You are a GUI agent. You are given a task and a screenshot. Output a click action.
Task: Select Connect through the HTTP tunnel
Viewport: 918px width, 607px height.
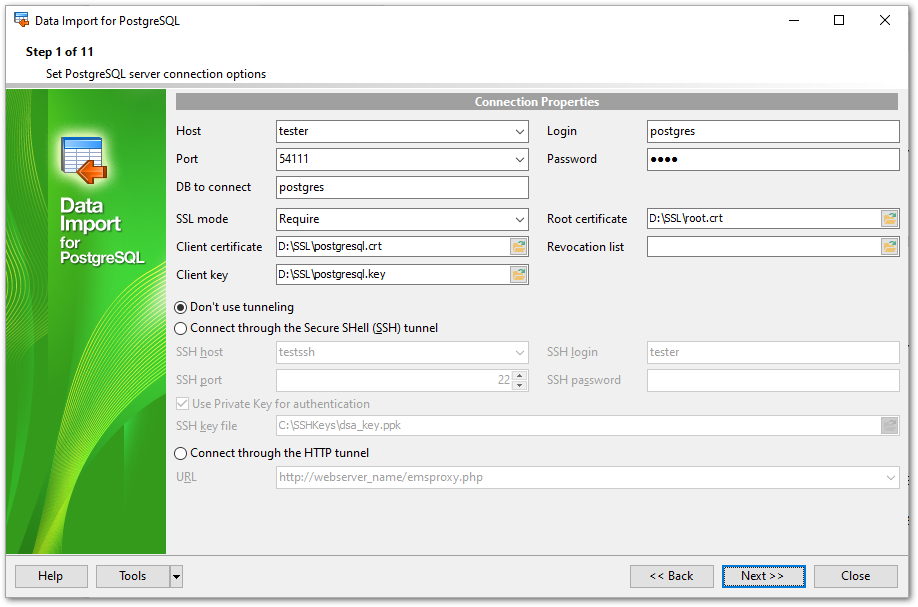pos(181,453)
